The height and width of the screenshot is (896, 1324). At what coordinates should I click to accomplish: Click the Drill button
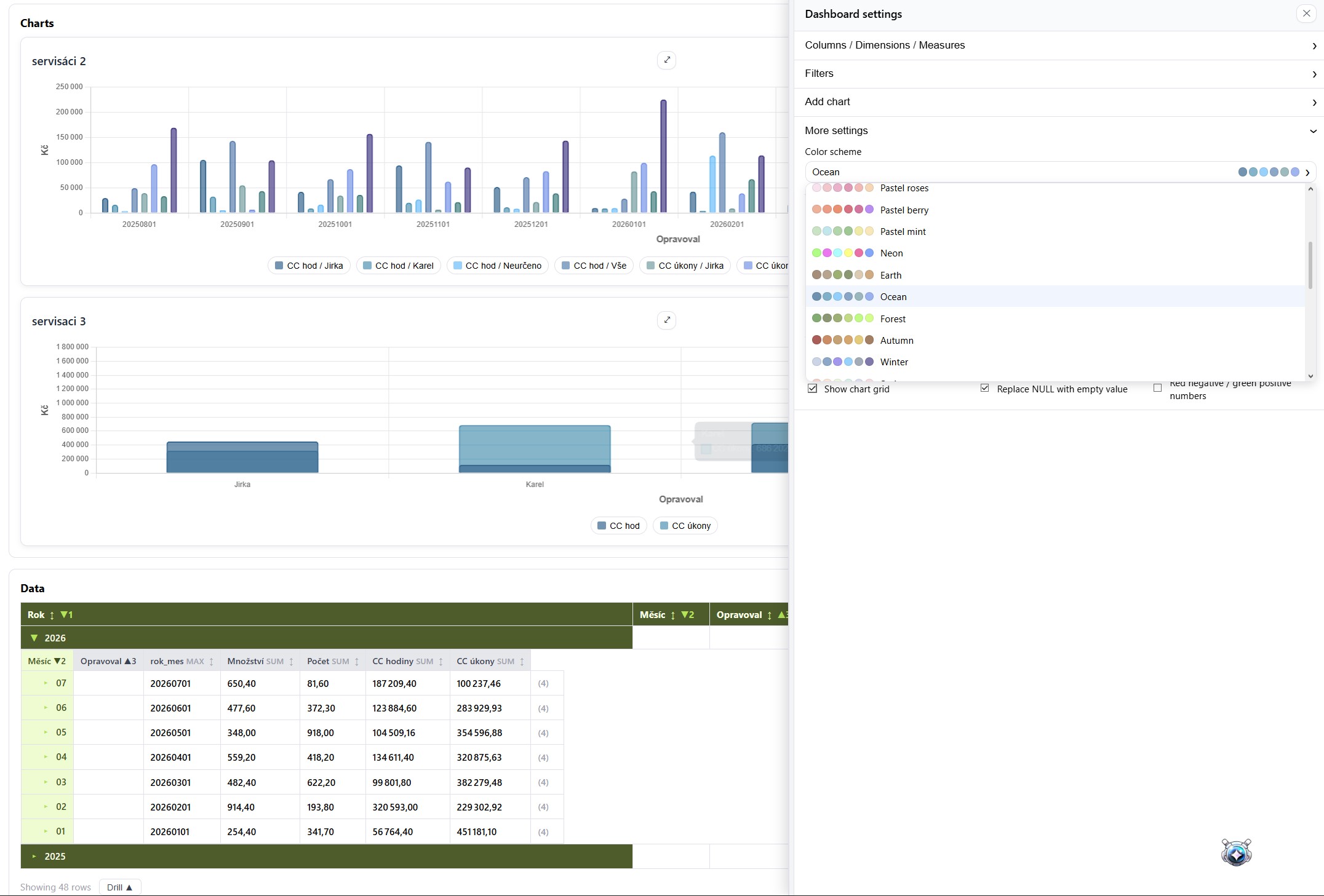120,887
